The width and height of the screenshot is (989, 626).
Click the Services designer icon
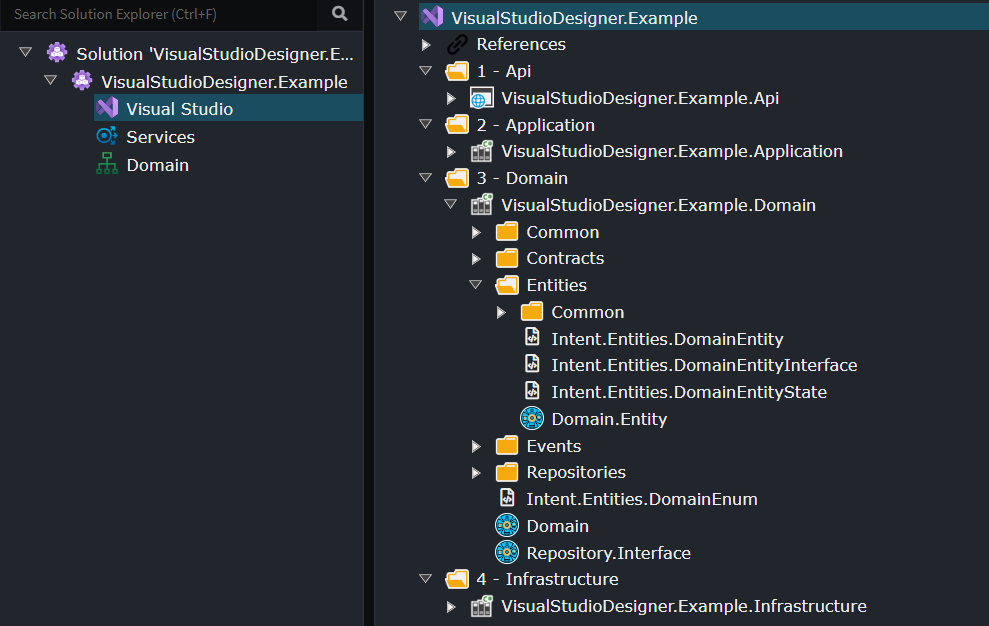107,136
